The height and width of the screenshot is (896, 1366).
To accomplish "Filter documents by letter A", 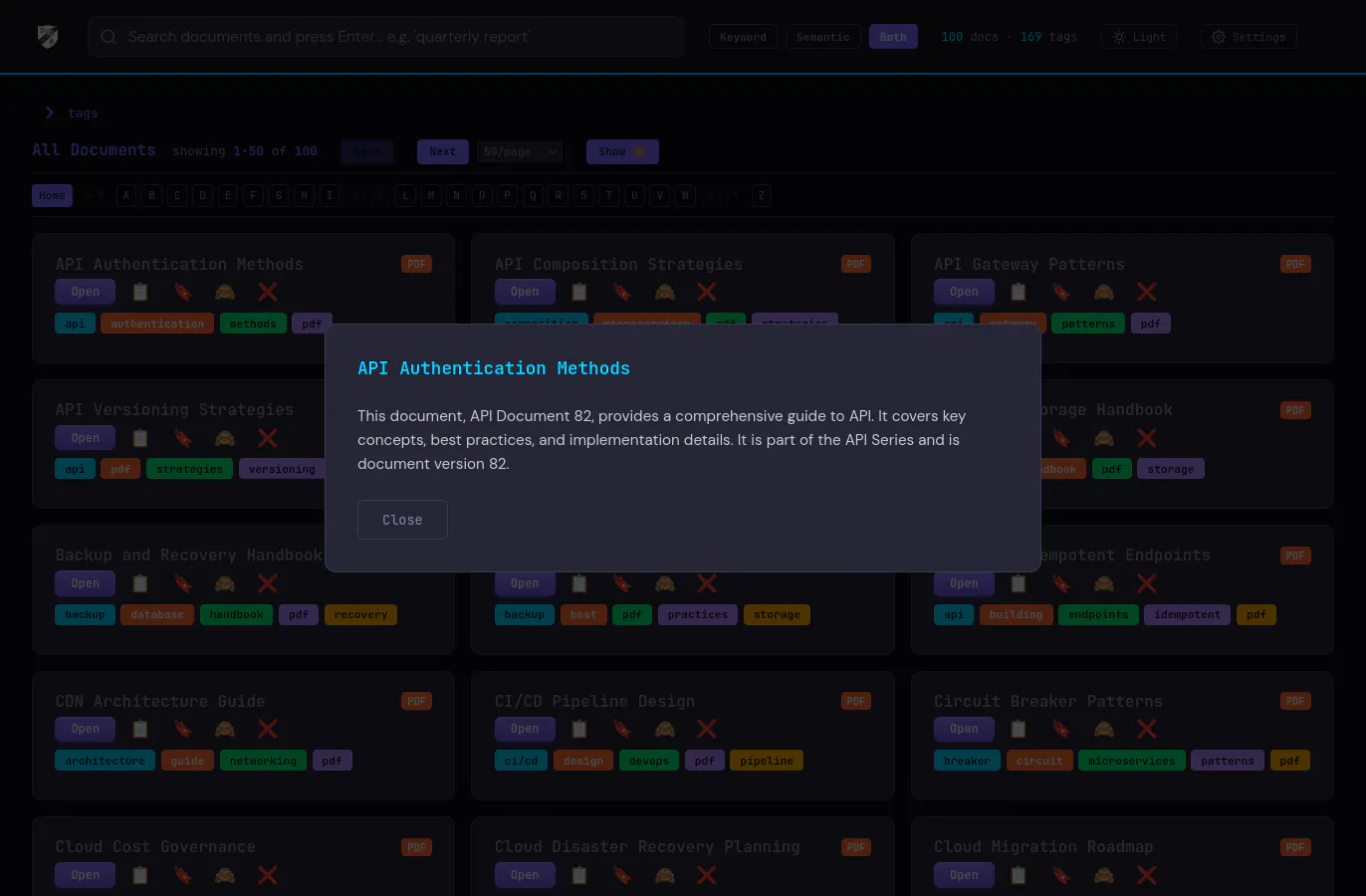I will (126, 195).
